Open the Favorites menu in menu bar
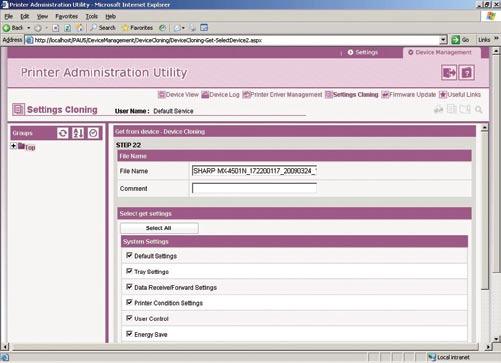 (66, 16)
